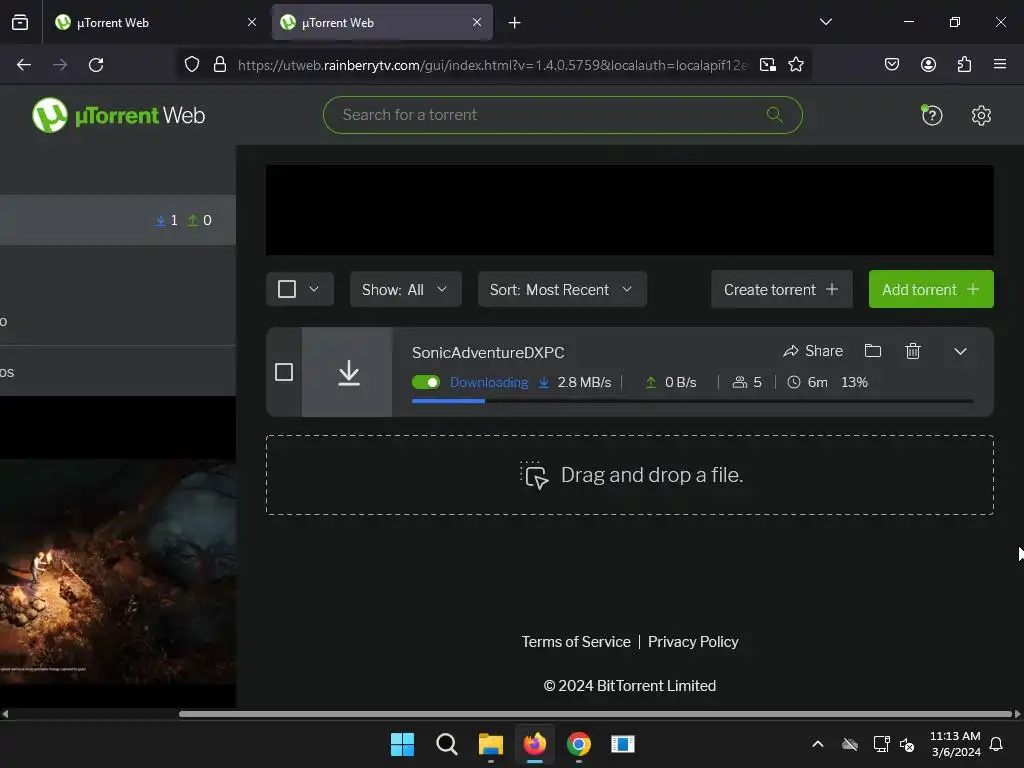
Task: Open the select-all dropdown arrow
Action: 314,289
